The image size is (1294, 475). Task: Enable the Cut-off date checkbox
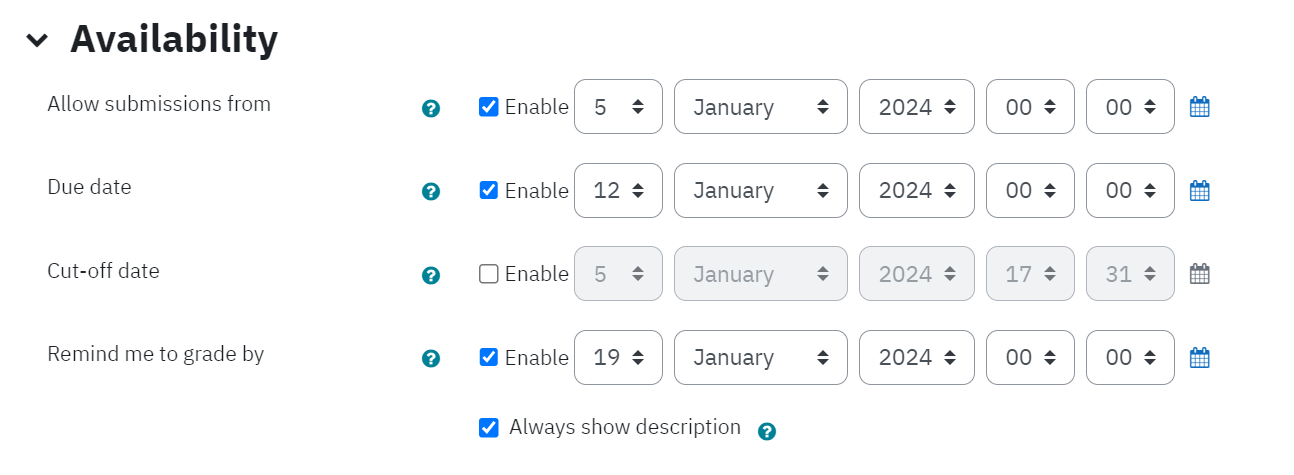[x=489, y=274]
